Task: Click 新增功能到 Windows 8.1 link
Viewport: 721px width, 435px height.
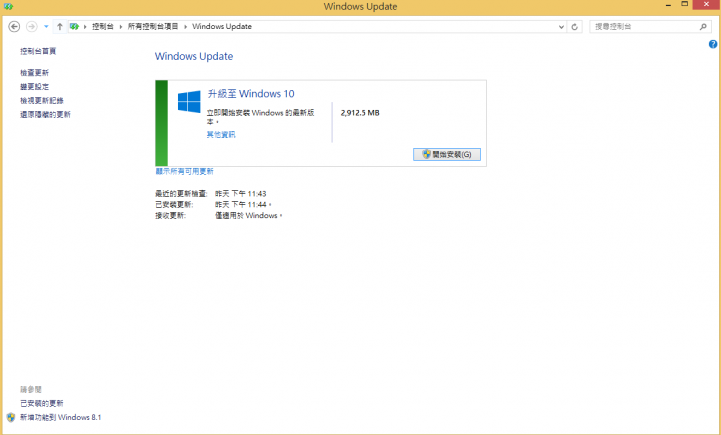Action: click(60, 418)
